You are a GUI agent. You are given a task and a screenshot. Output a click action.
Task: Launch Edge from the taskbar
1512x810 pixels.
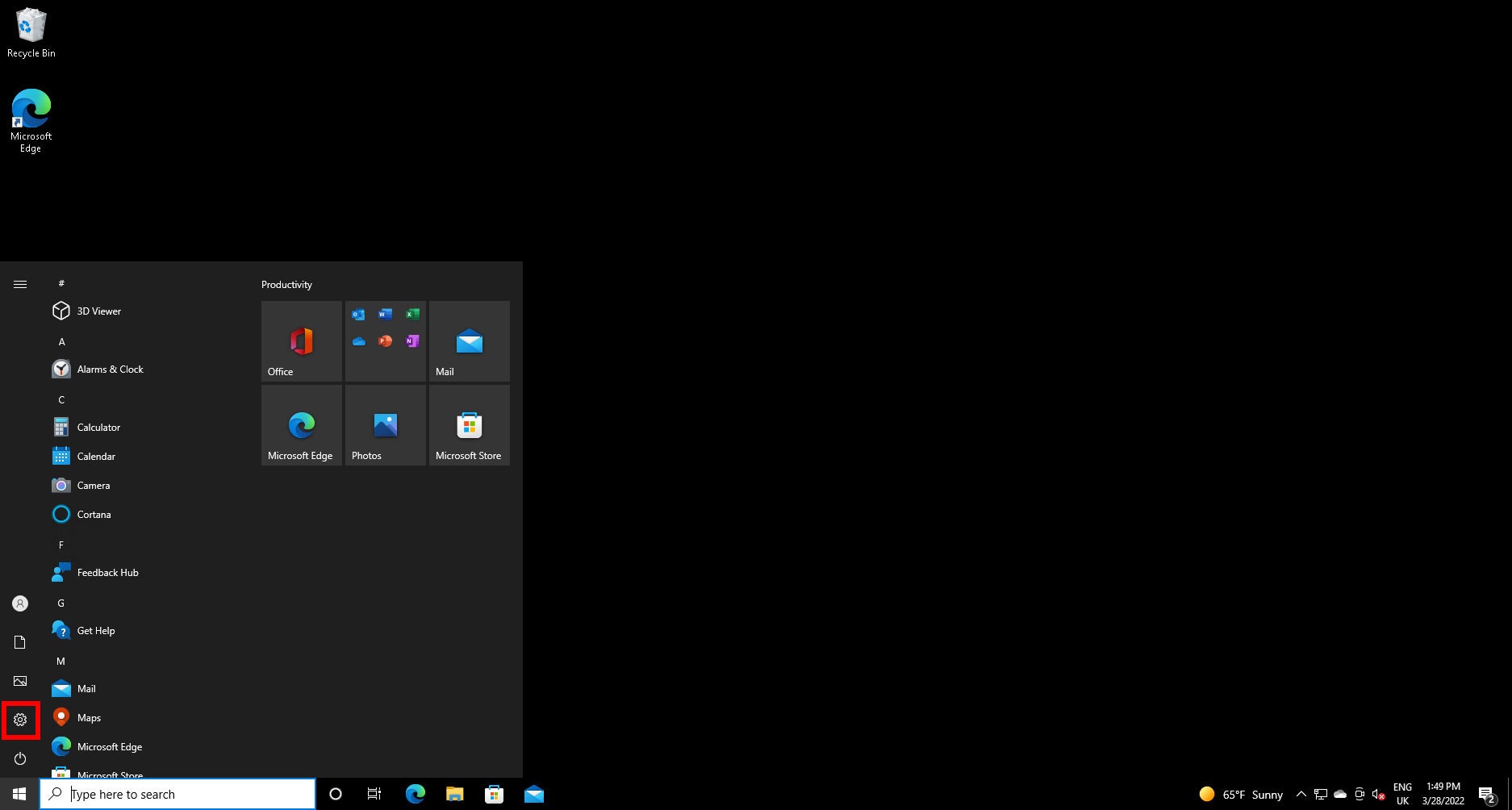(x=415, y=794)
